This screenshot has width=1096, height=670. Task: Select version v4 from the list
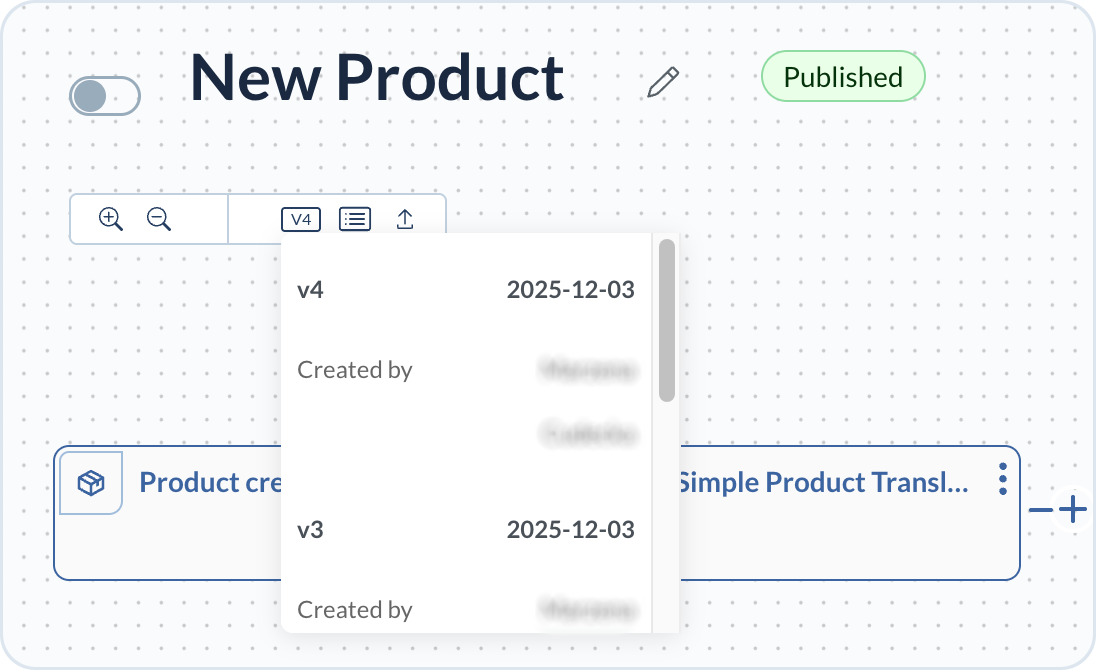(x=311, y=290)
